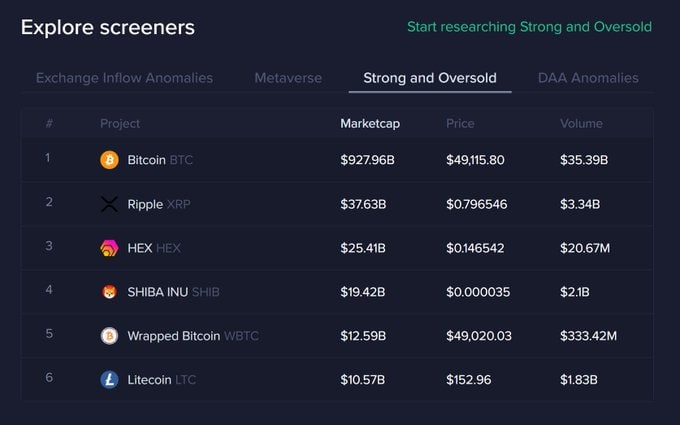Open the Litecoin LTC project name
Image resolution: width=680 pixels, height=425 pixels.
tap(162, 380)
